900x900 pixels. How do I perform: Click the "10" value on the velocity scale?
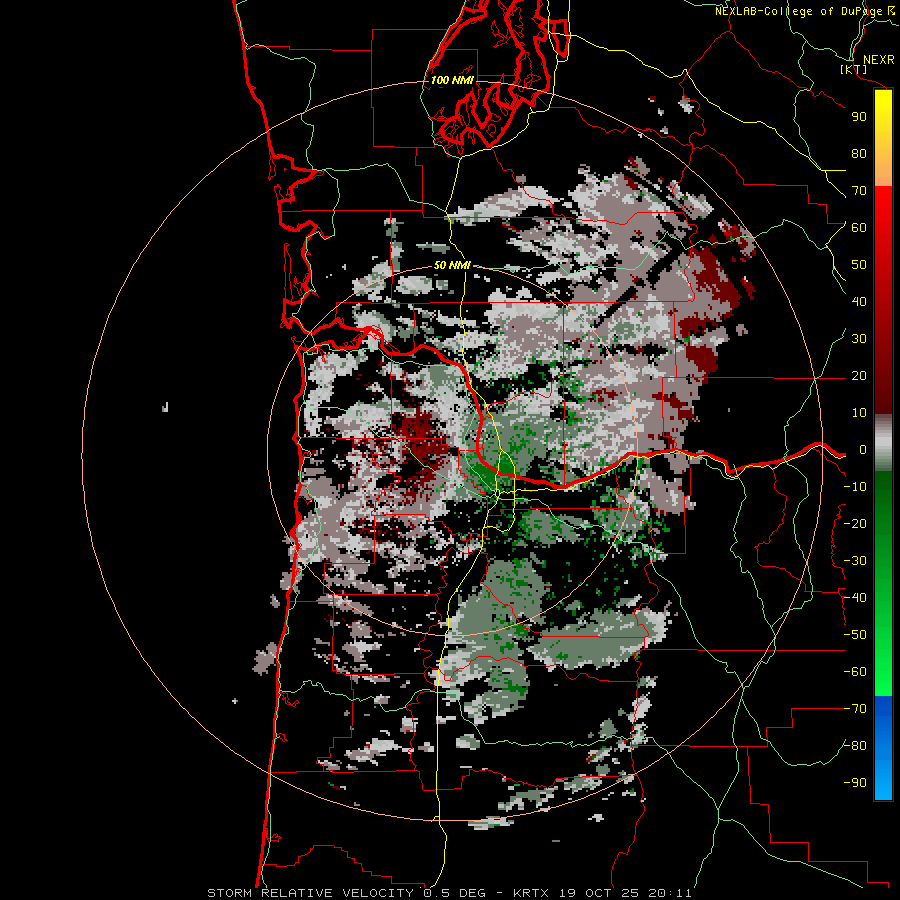tap(859, 413)
